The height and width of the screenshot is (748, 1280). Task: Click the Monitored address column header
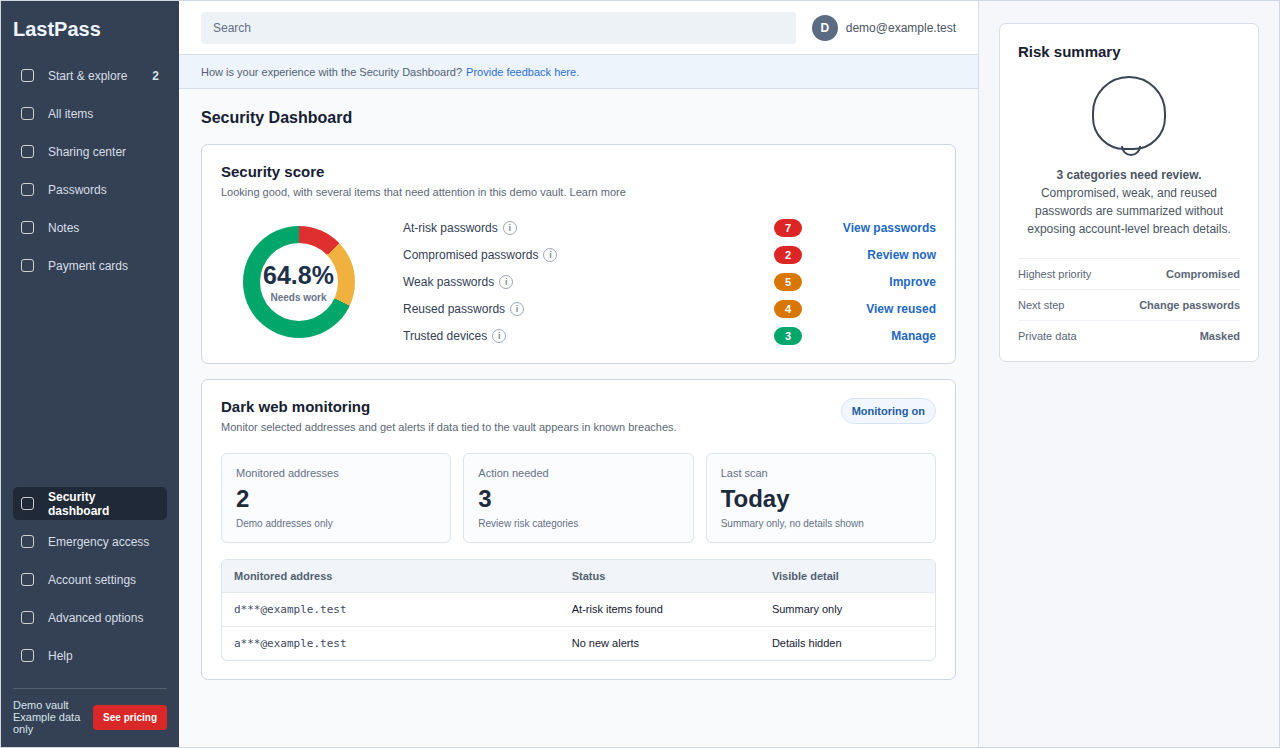(x=283, y=576)
